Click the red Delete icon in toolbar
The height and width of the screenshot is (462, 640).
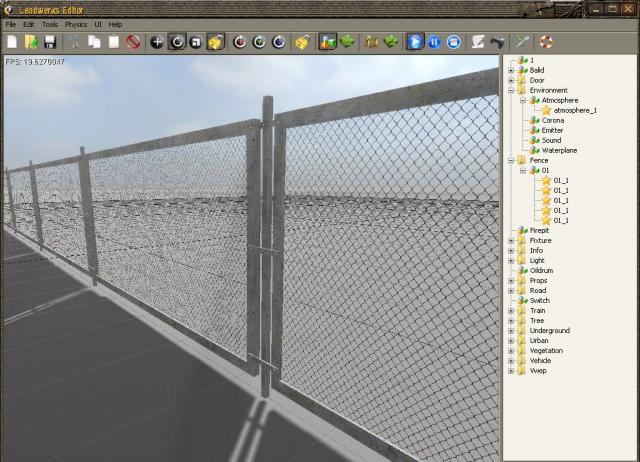[132, 42]
